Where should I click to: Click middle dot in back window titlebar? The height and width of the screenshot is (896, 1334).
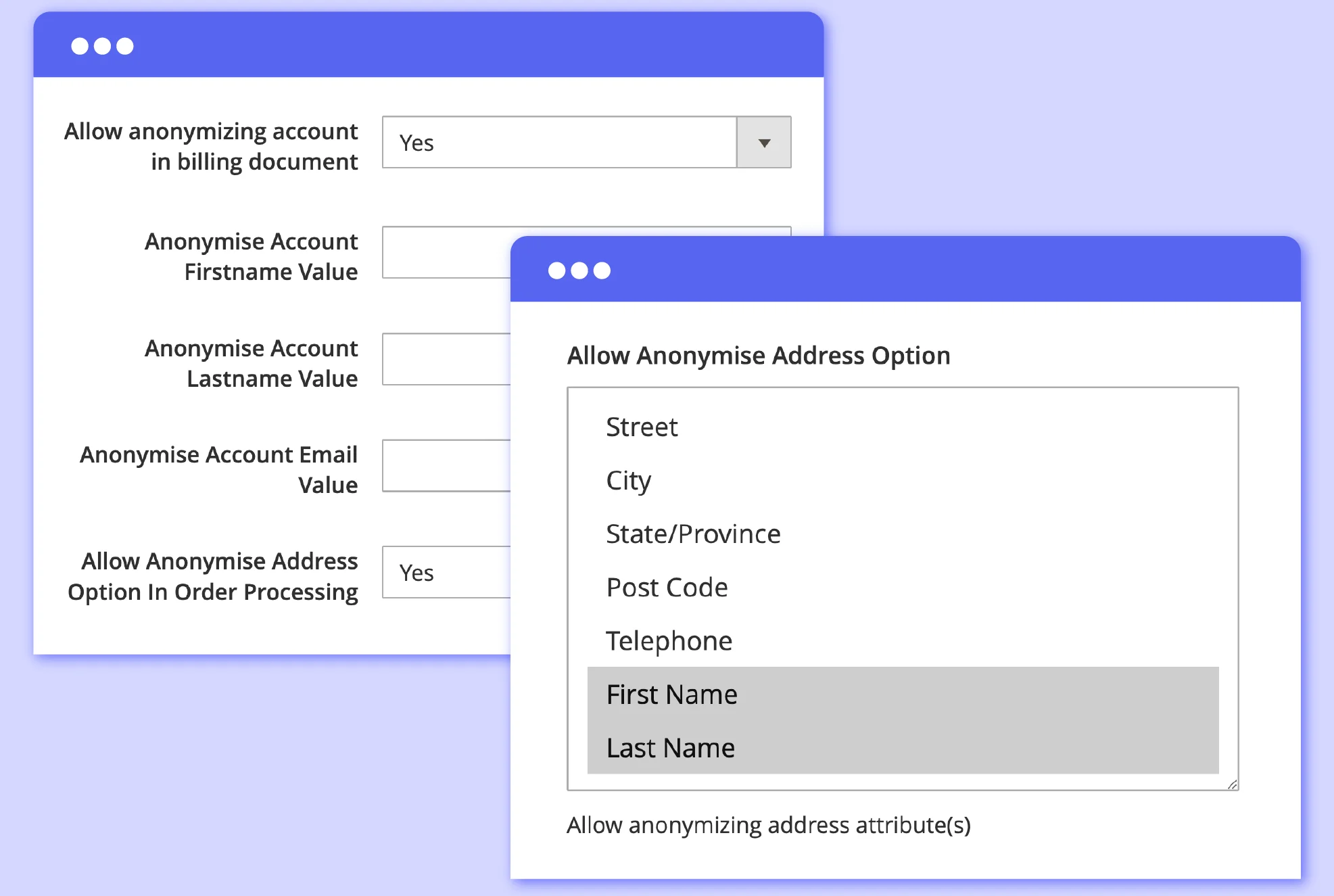pyautogui.click(x=102, y=46)
